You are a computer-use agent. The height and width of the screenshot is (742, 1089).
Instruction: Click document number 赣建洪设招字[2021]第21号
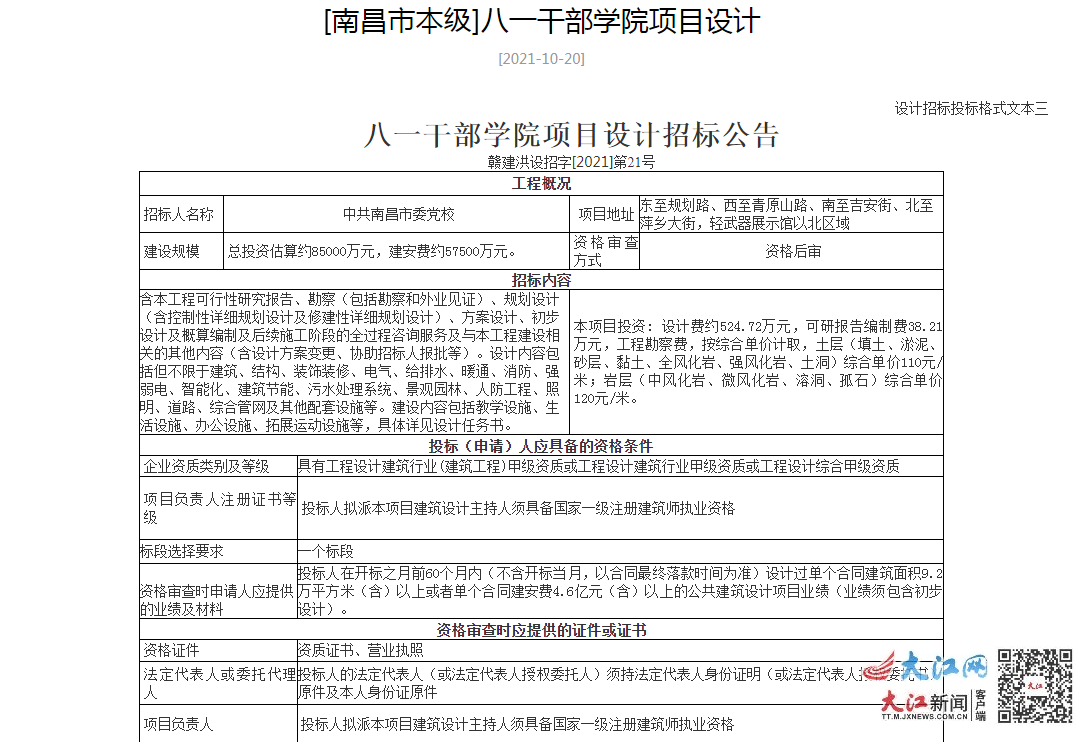click(571, 162)
